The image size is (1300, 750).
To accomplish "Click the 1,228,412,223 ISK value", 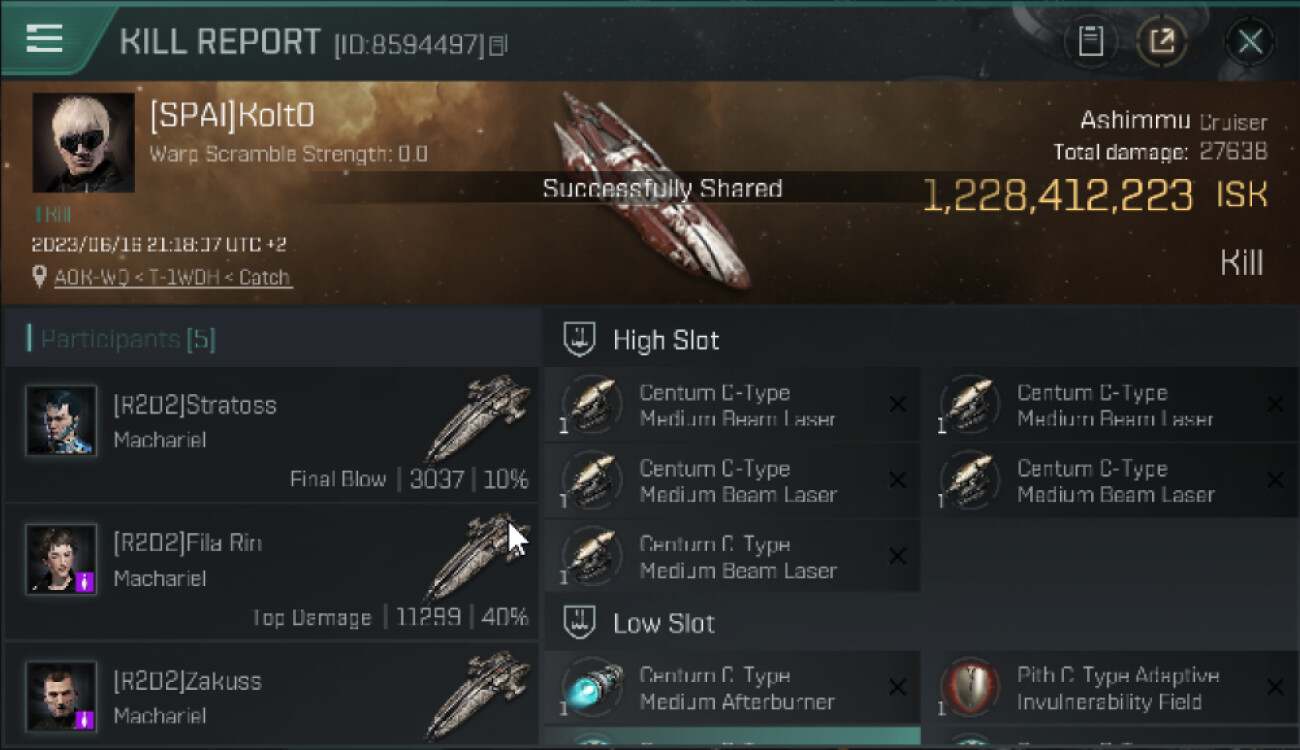I will [x=1095, y=195].
